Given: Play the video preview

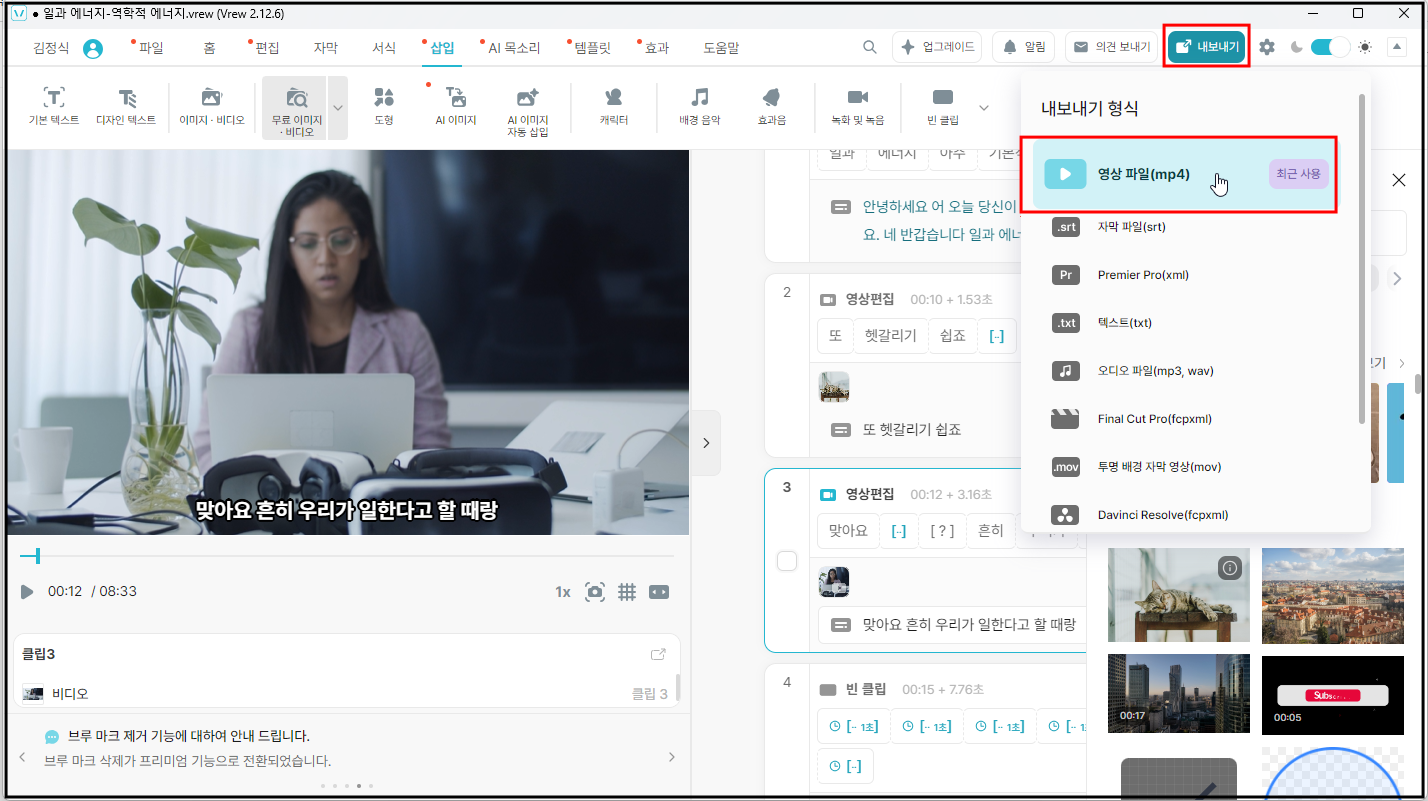Looking at the screenshot, I should tap(27, 592).
